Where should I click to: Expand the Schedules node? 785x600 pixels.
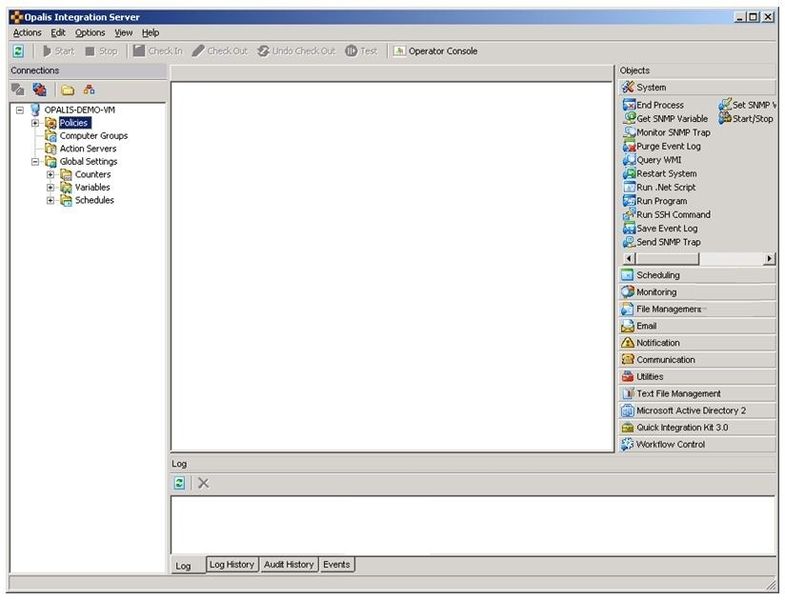(x=50, y=200)
